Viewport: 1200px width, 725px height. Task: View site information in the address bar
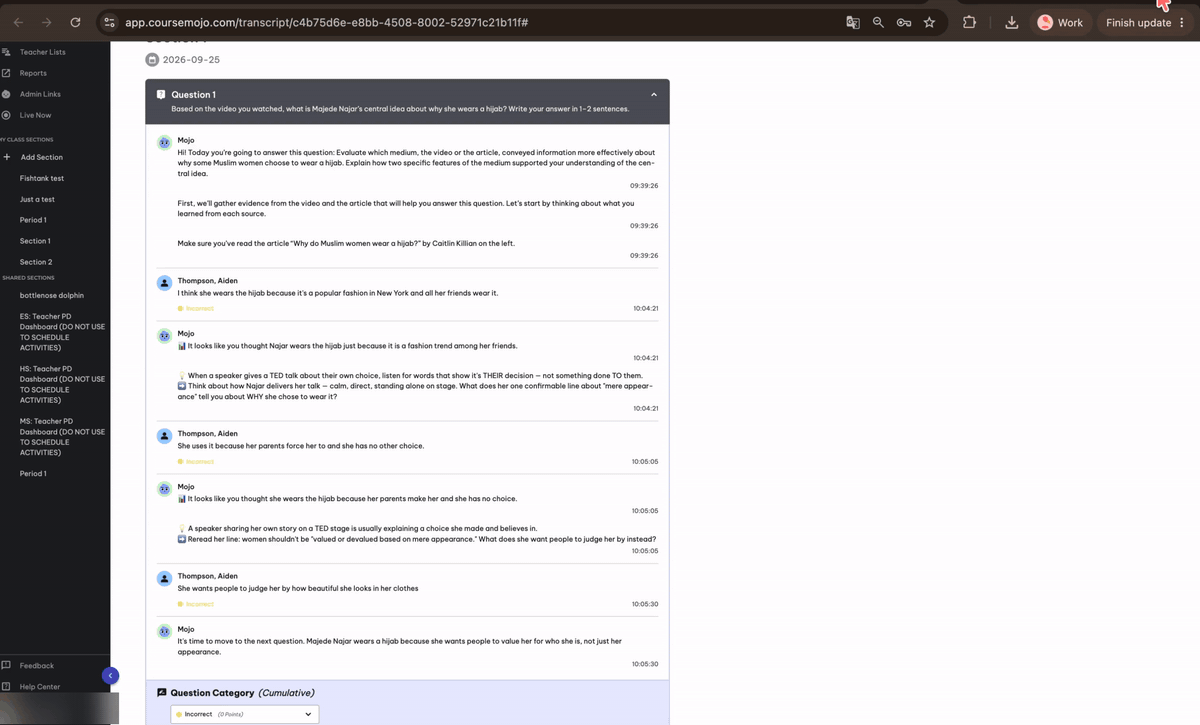pyautogui.click(x=109, y=22)
